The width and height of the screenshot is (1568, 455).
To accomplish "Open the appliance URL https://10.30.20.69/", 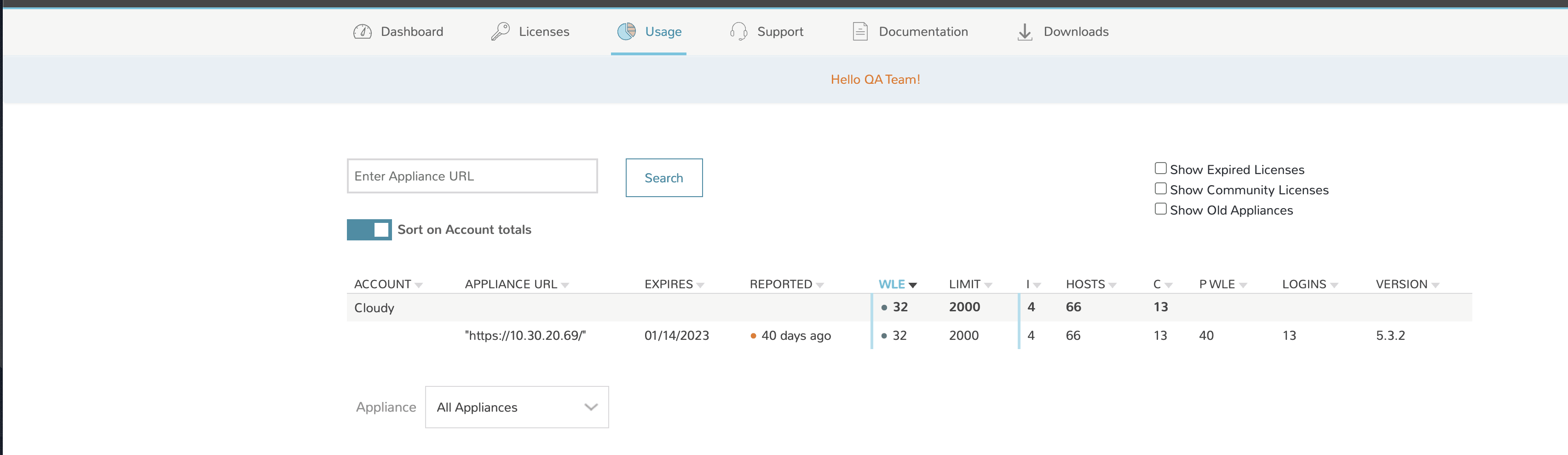I will coord(524,335).
